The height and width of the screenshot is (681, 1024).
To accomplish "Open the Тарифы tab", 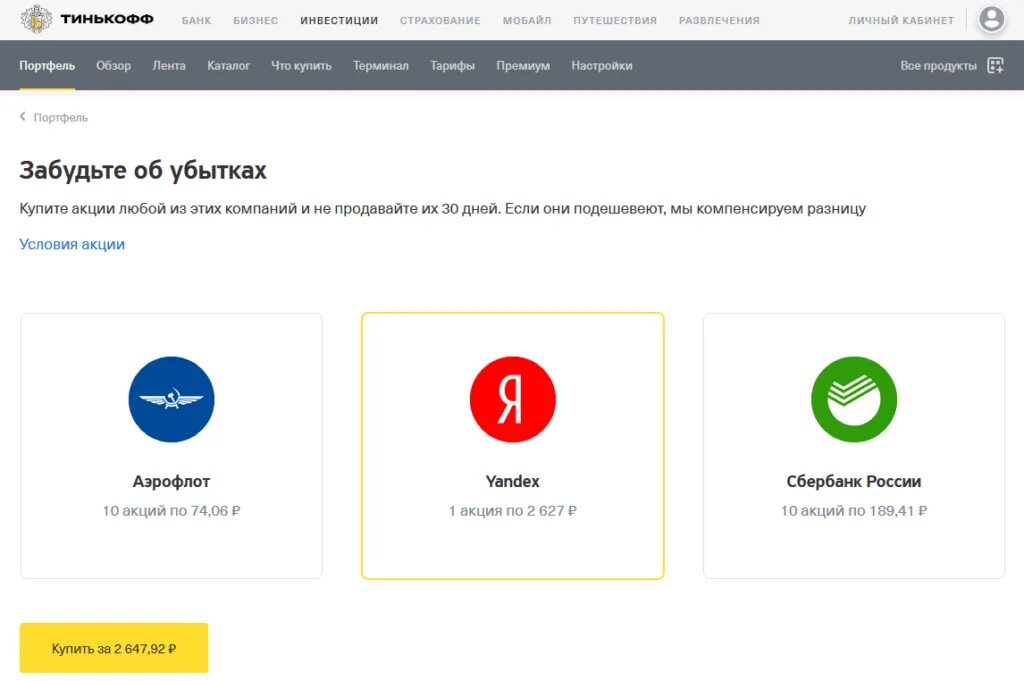I will click(453, 65).
